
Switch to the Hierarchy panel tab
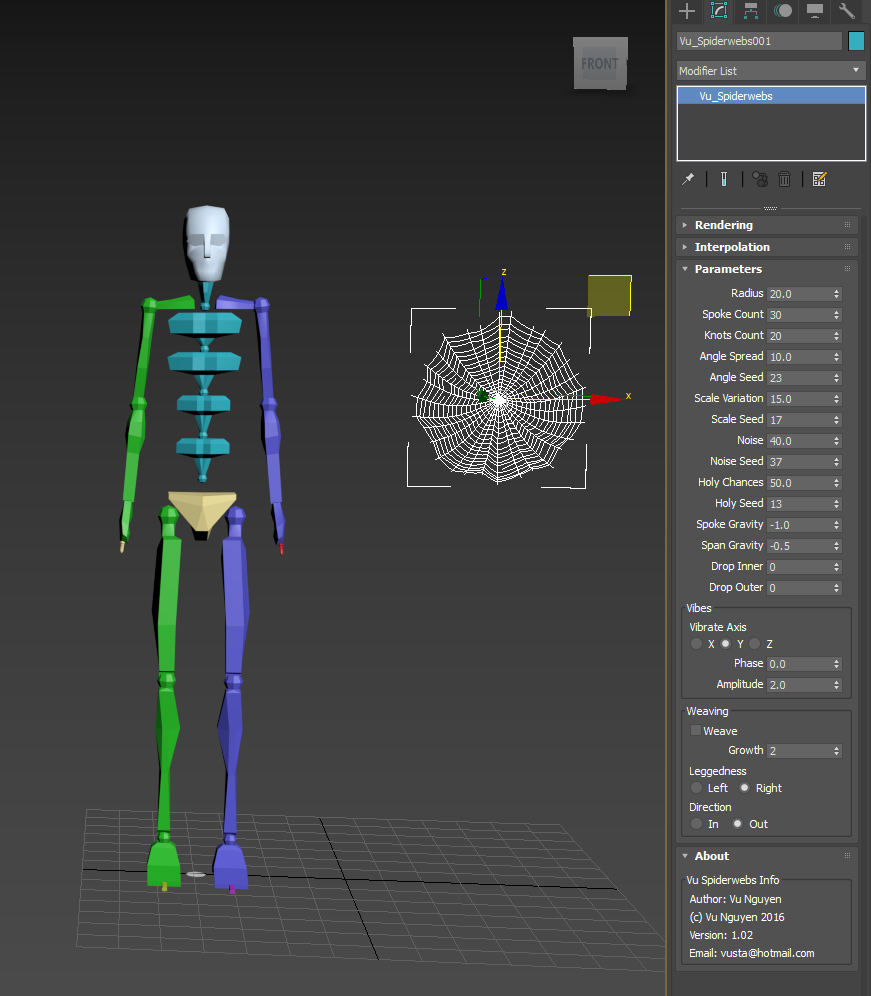tap(751, 11)
